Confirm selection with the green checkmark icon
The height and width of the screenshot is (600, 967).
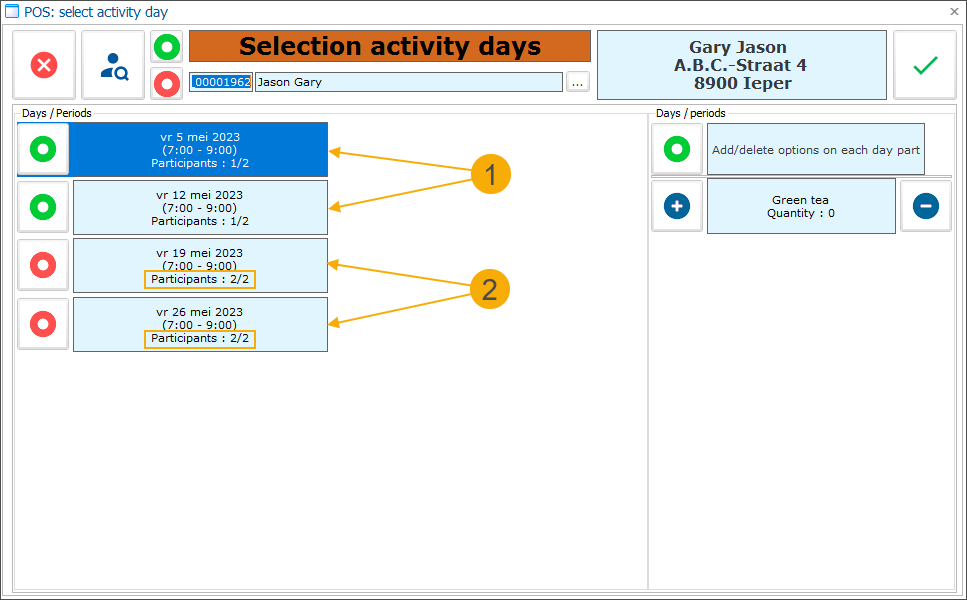pos(924,64)
